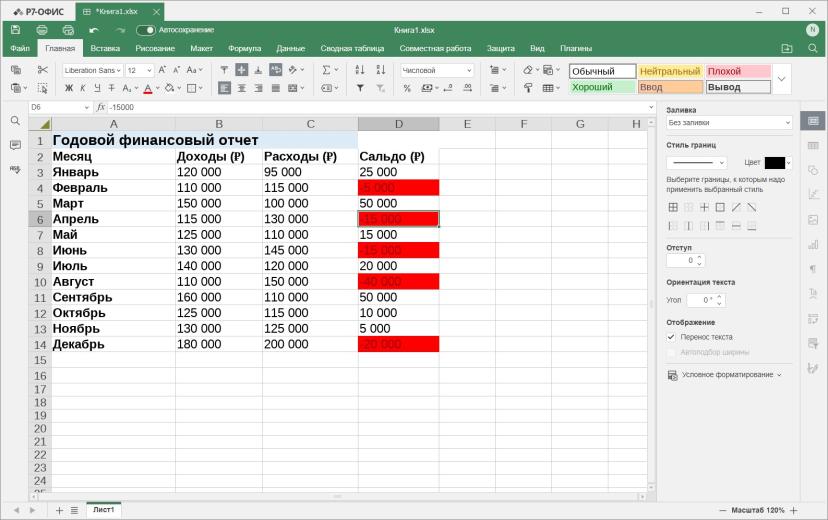
Task: Expand the formula bar
Action: click(651, 107)
